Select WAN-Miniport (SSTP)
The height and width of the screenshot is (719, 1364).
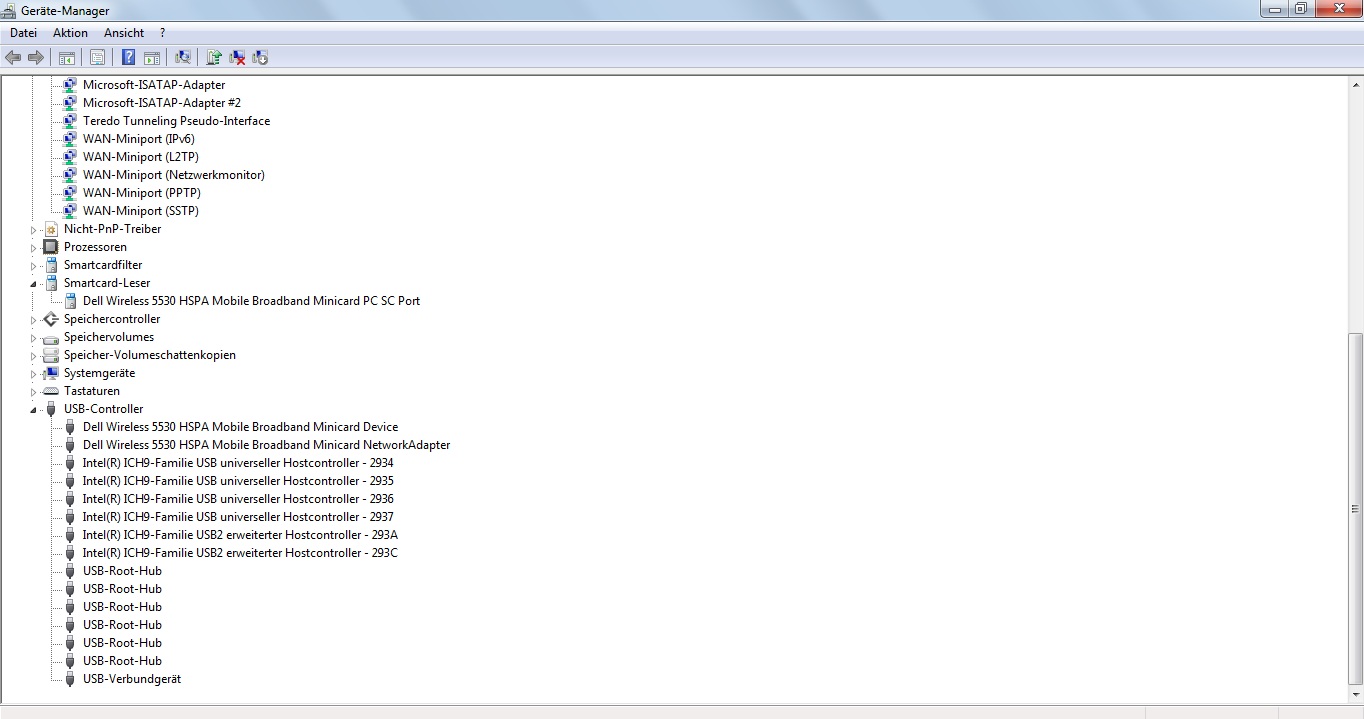coord(141,210)
